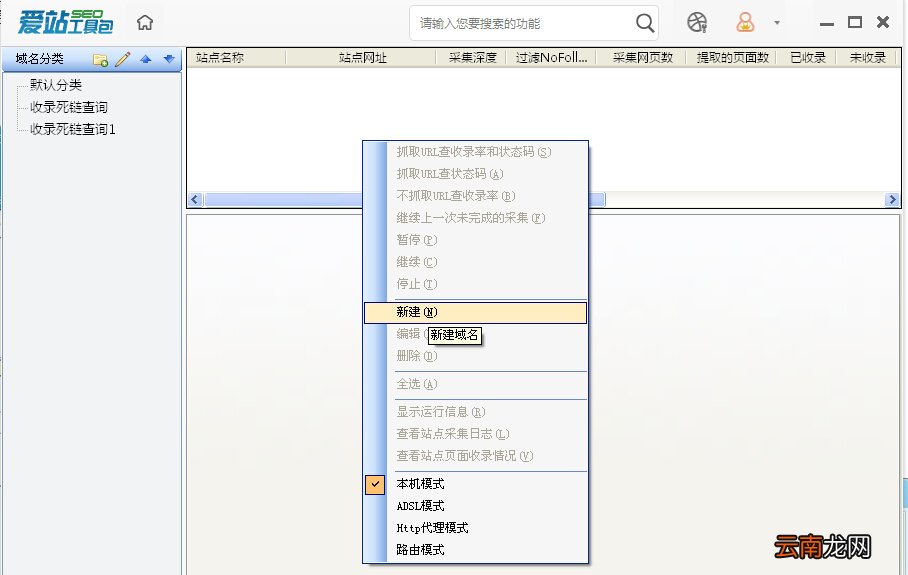Click the 采集深度 column header
Image resolution: width=908 pixels, height=575 pixels.
pyautogui.click(x=472, y=58)
